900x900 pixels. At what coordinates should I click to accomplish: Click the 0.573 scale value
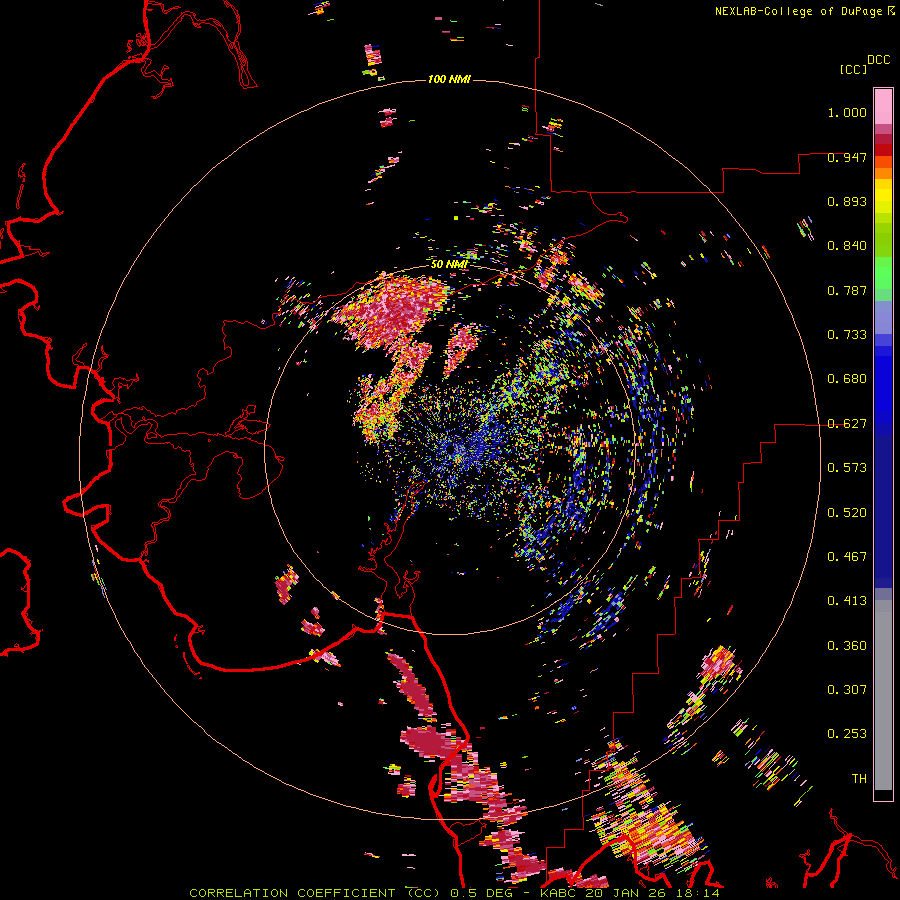point(847,468)
